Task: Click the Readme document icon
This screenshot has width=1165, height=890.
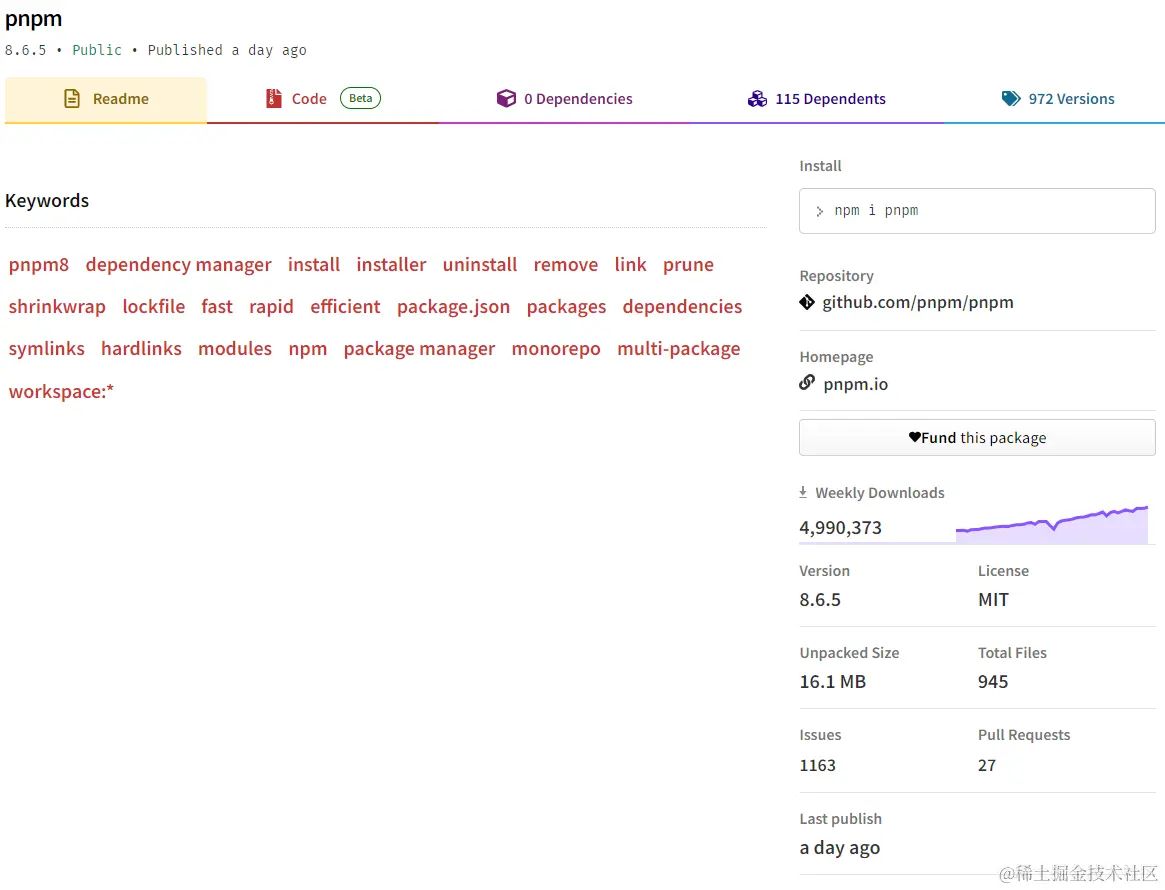Action: point(72,99)
